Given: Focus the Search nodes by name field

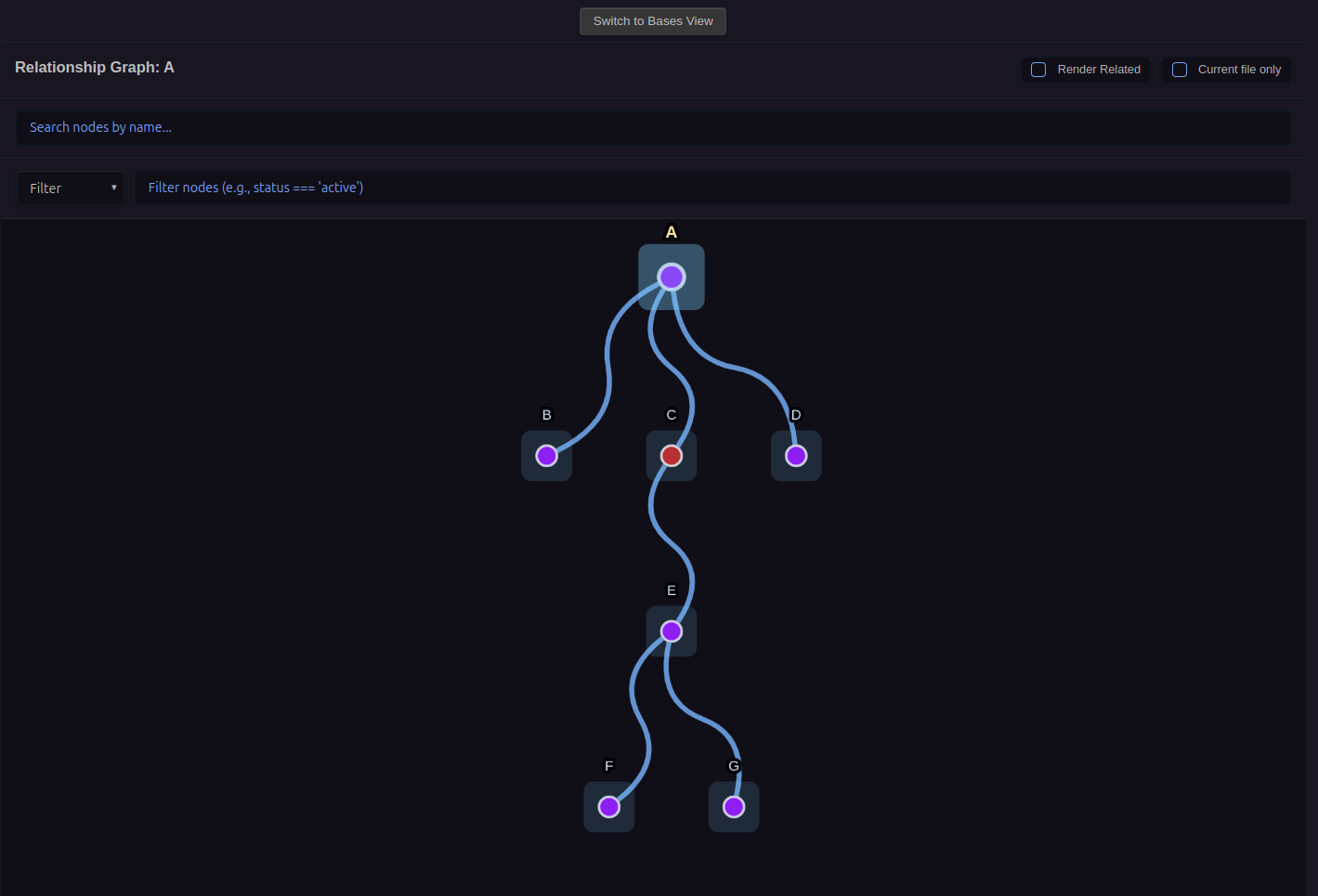Looking at the screenshot, I should [652, 128].
